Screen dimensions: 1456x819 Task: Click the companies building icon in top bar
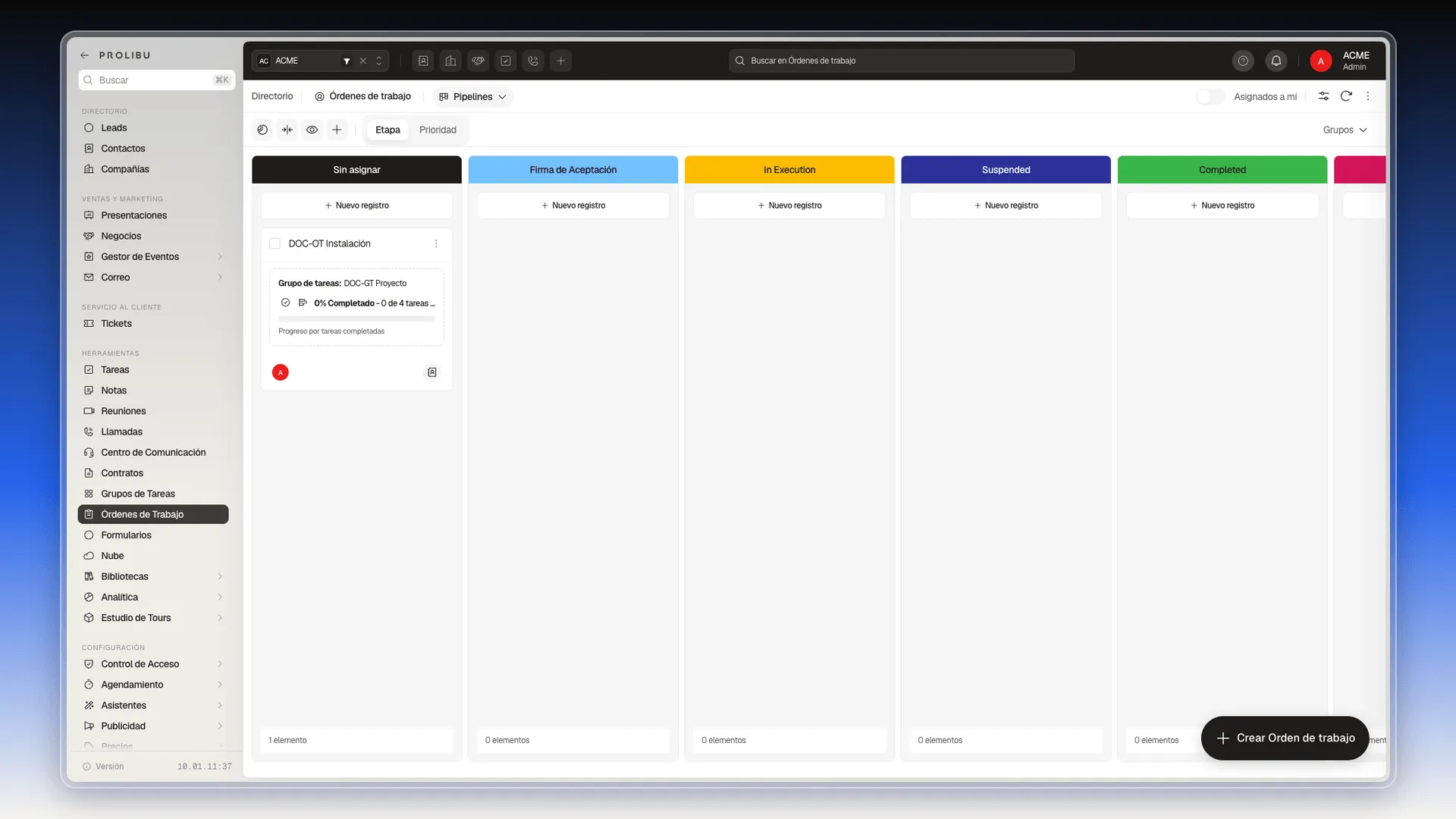pos(450,61)
